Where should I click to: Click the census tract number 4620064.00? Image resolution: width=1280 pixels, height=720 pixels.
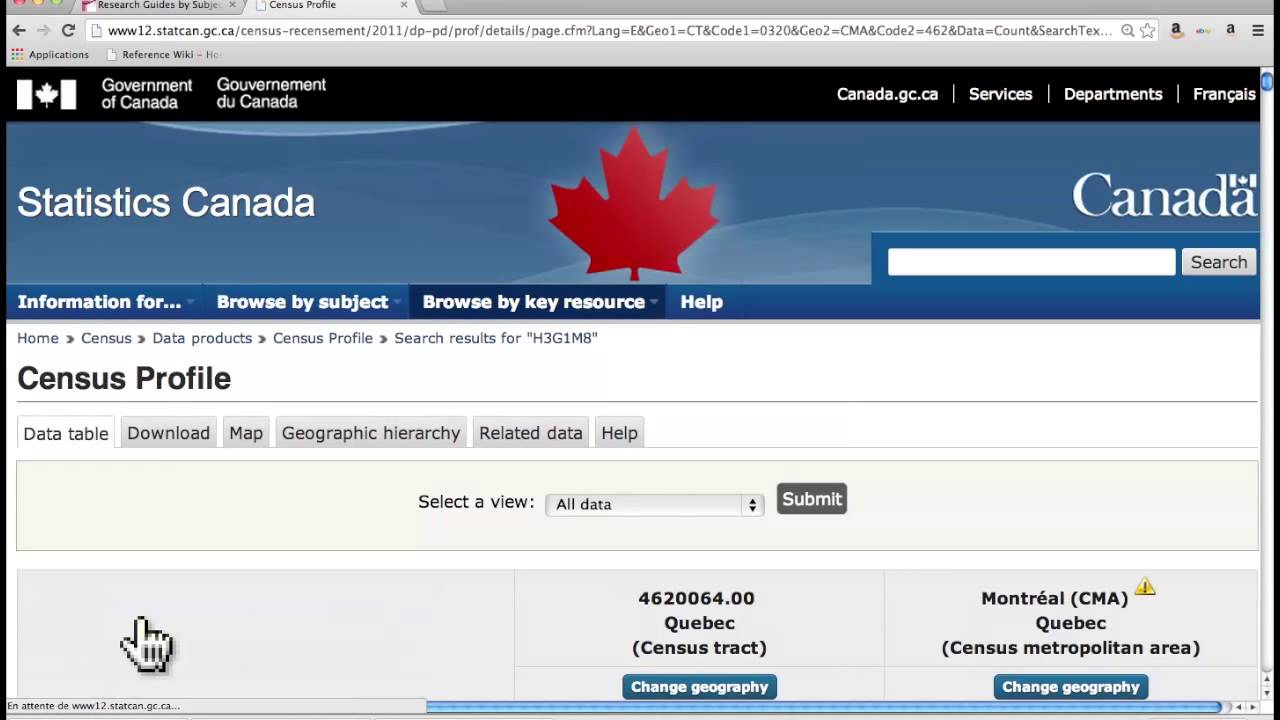[x=696, y=598]
